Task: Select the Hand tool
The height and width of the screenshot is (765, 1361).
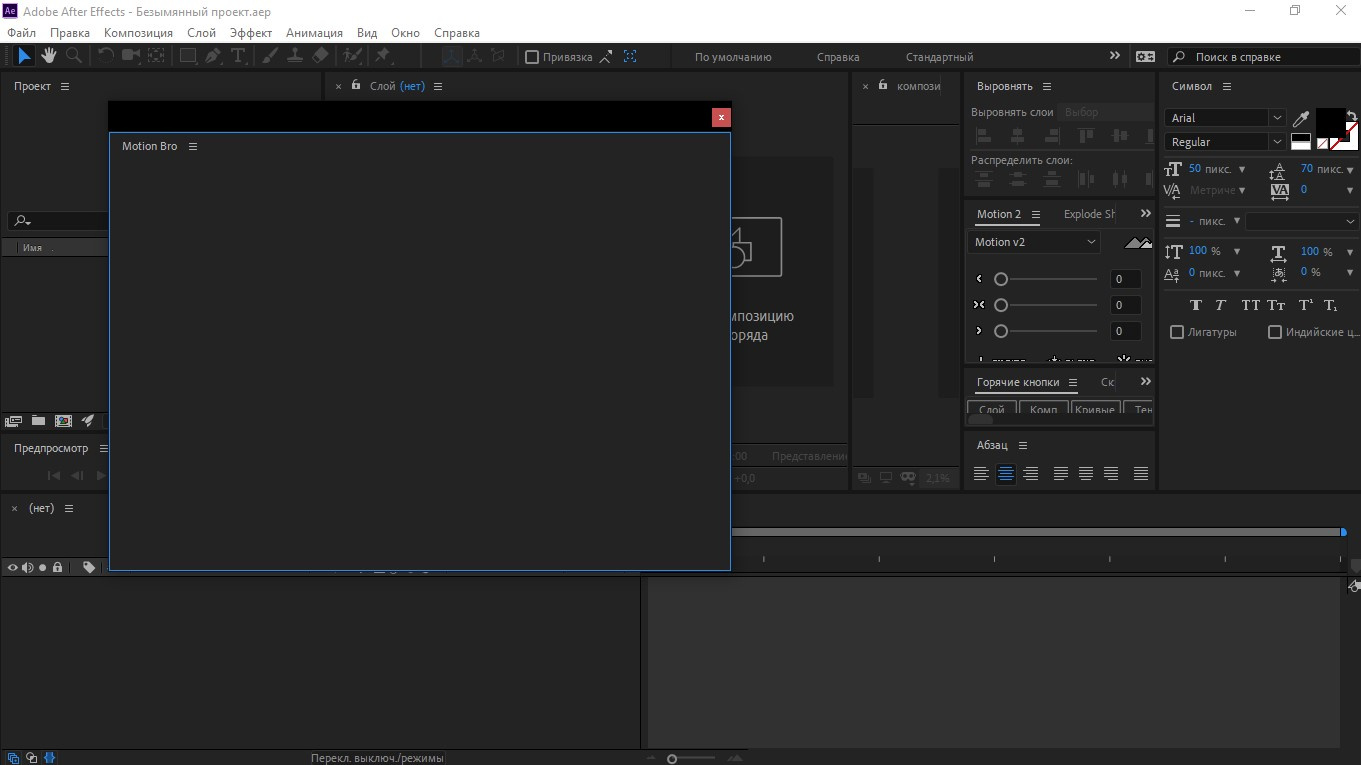Action: coord(48,57)
